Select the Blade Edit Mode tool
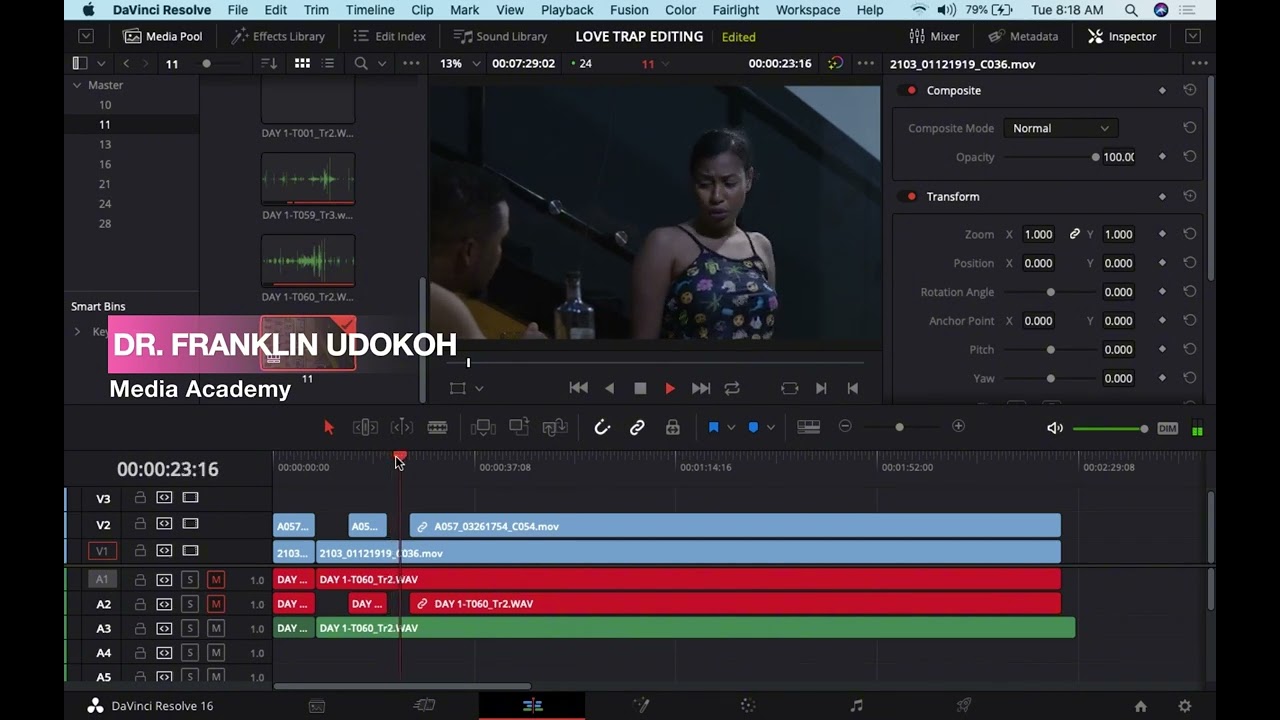This screenshot has width=1280, height=720. [x=437, y=427]
